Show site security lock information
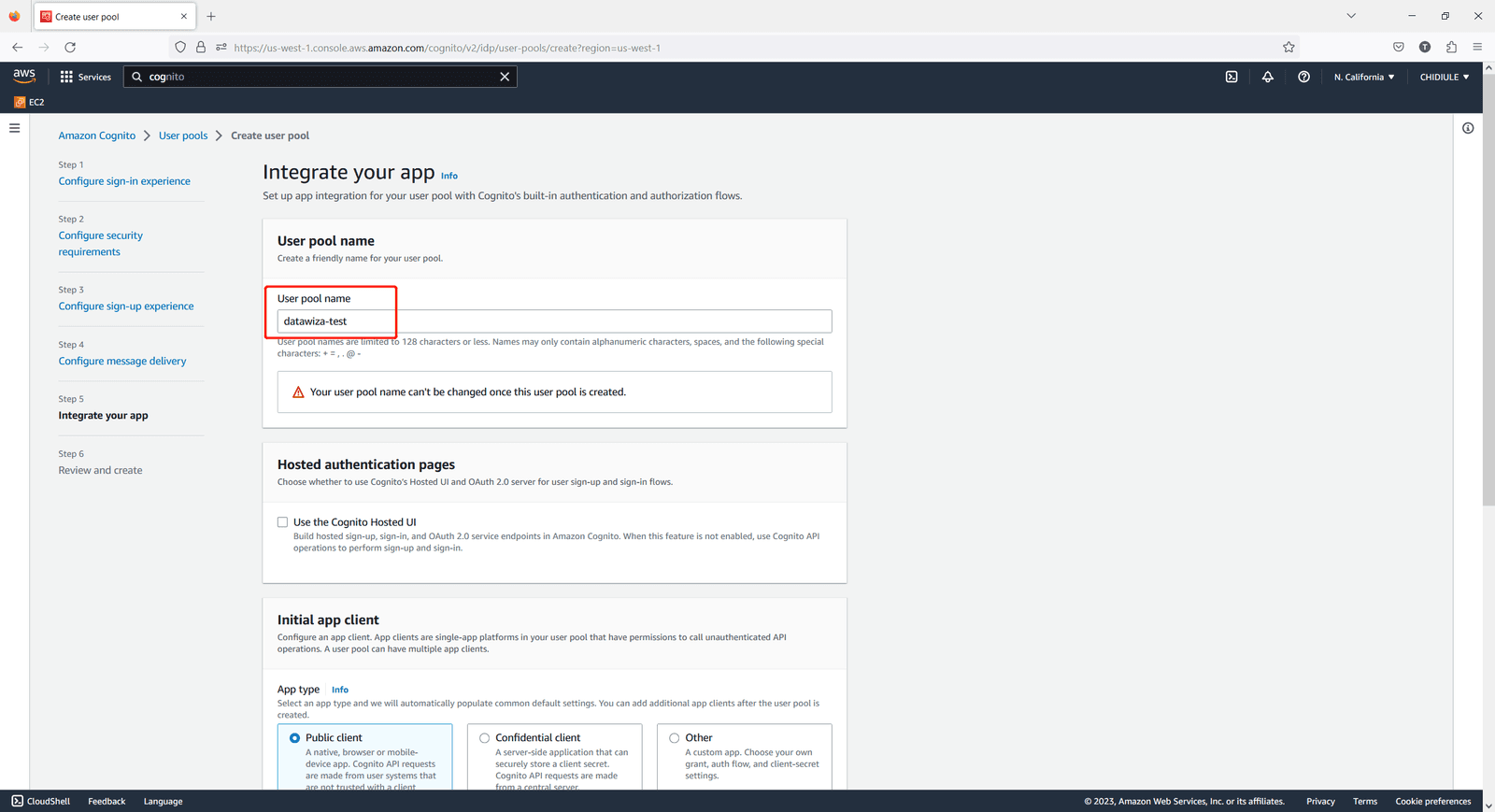The width and height of the screenshot is (1495, 812). pos(200,47)
